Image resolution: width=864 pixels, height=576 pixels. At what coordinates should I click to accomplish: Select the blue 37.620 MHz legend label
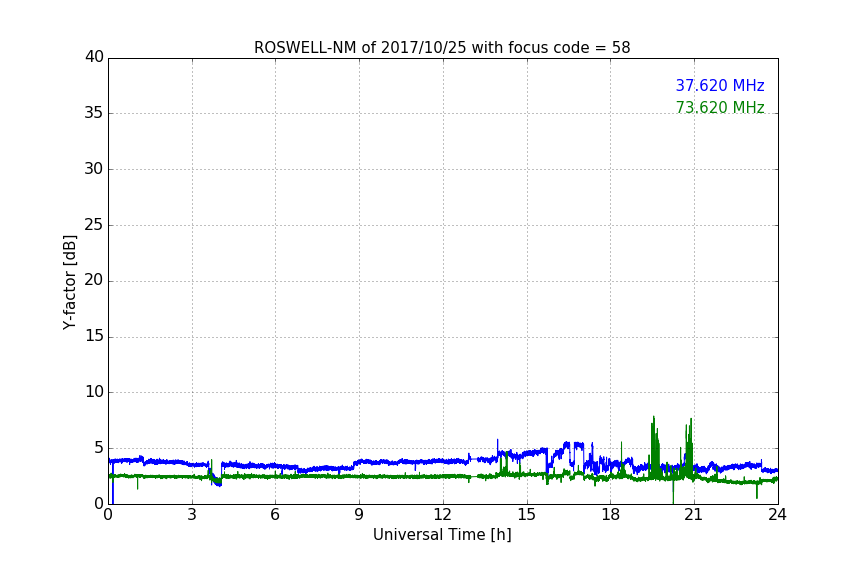pos(720,86)
